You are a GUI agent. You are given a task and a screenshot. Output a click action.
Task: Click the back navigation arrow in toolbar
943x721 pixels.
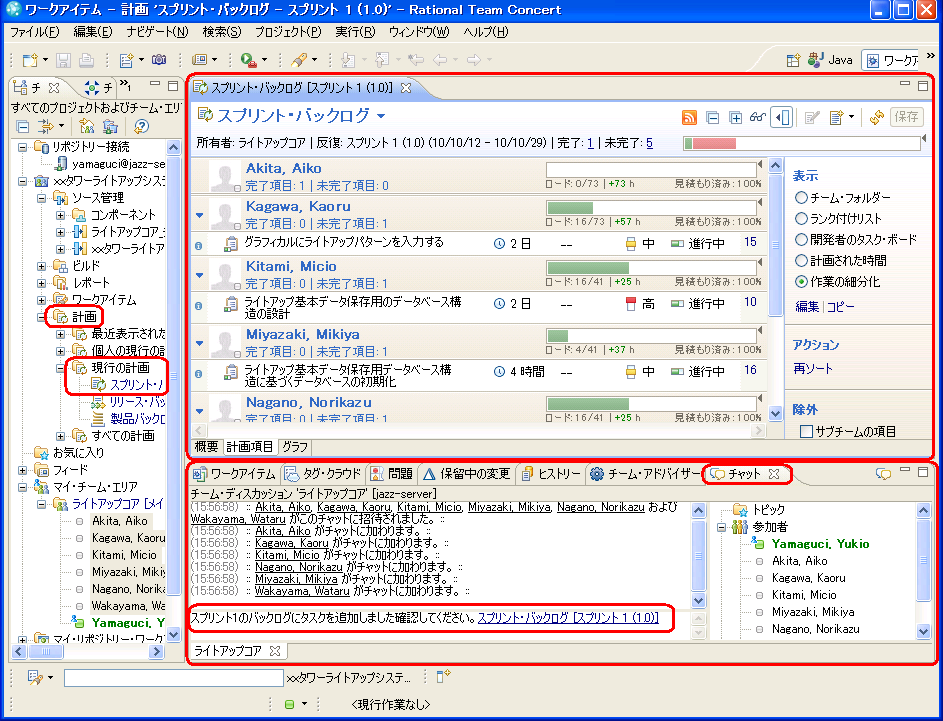coord(440,60)
